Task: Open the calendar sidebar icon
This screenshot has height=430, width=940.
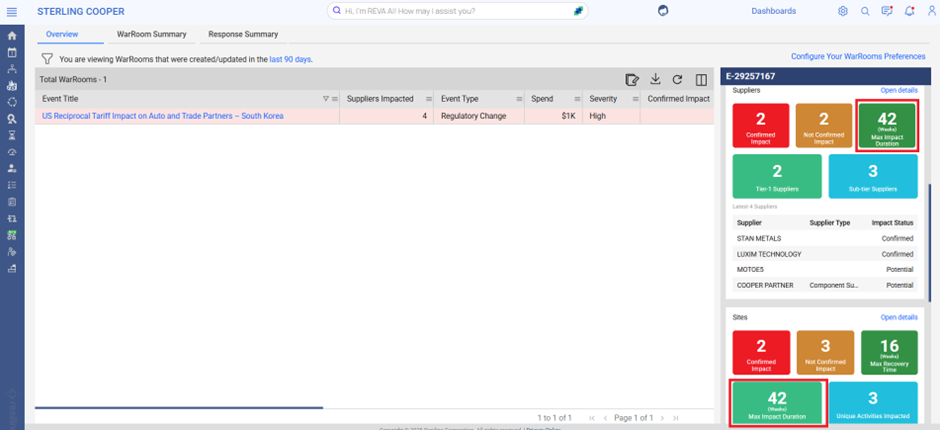Action: click(x=11, y=52)
